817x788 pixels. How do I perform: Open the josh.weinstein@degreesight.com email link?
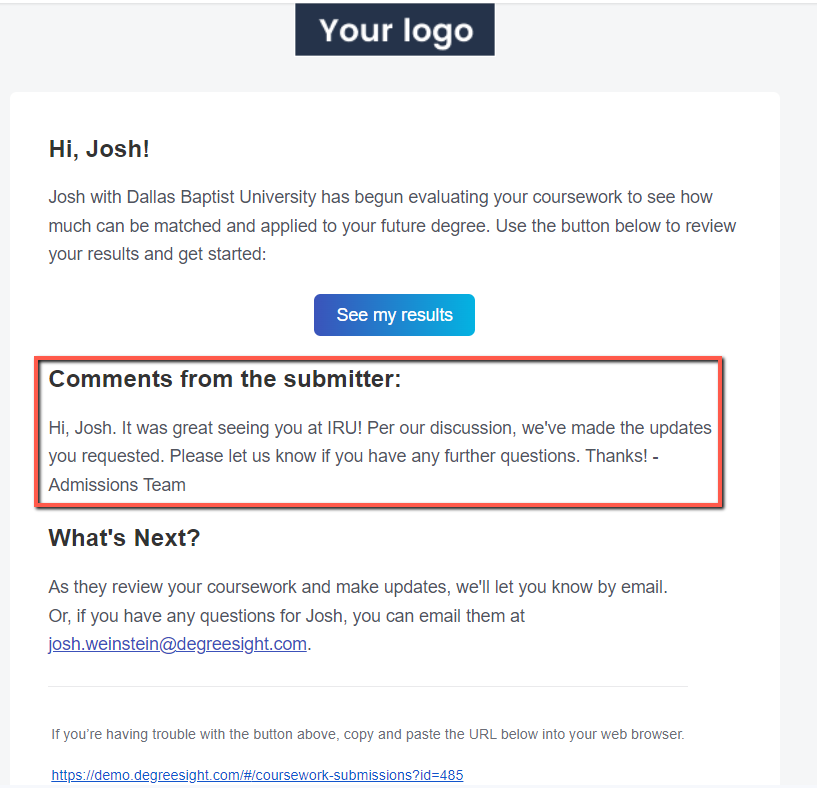pyautogui.click(x=177, y=644)
